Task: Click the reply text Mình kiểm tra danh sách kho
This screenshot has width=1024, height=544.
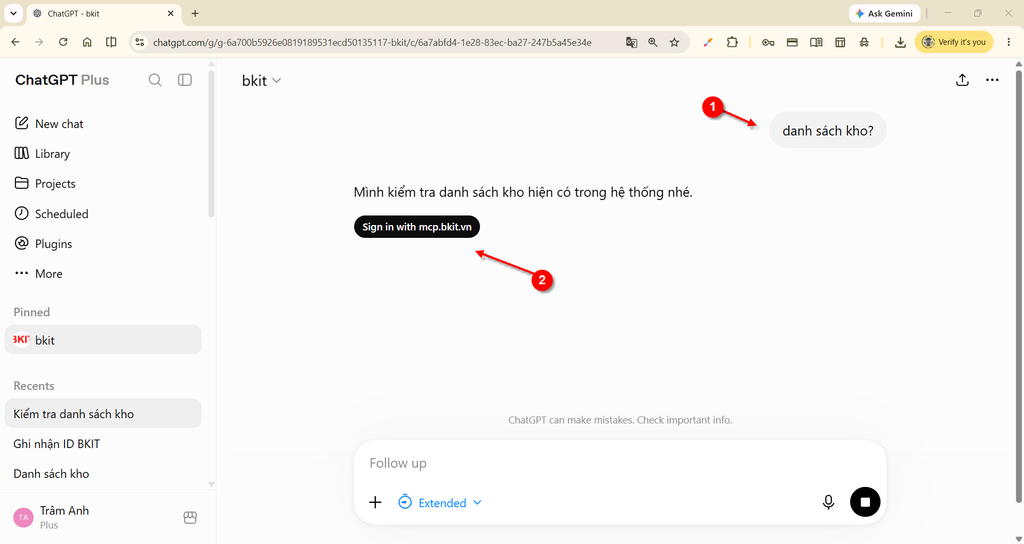Action: click(x=522, y=192)
